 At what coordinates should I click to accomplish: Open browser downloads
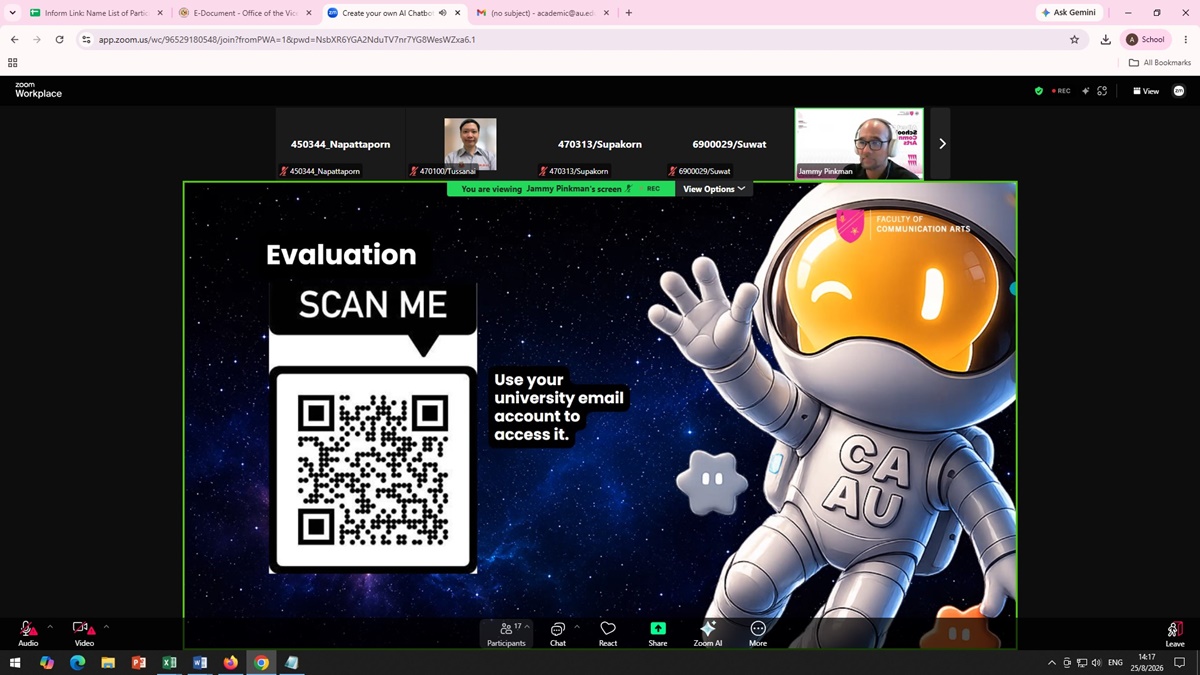point(1105,40)
